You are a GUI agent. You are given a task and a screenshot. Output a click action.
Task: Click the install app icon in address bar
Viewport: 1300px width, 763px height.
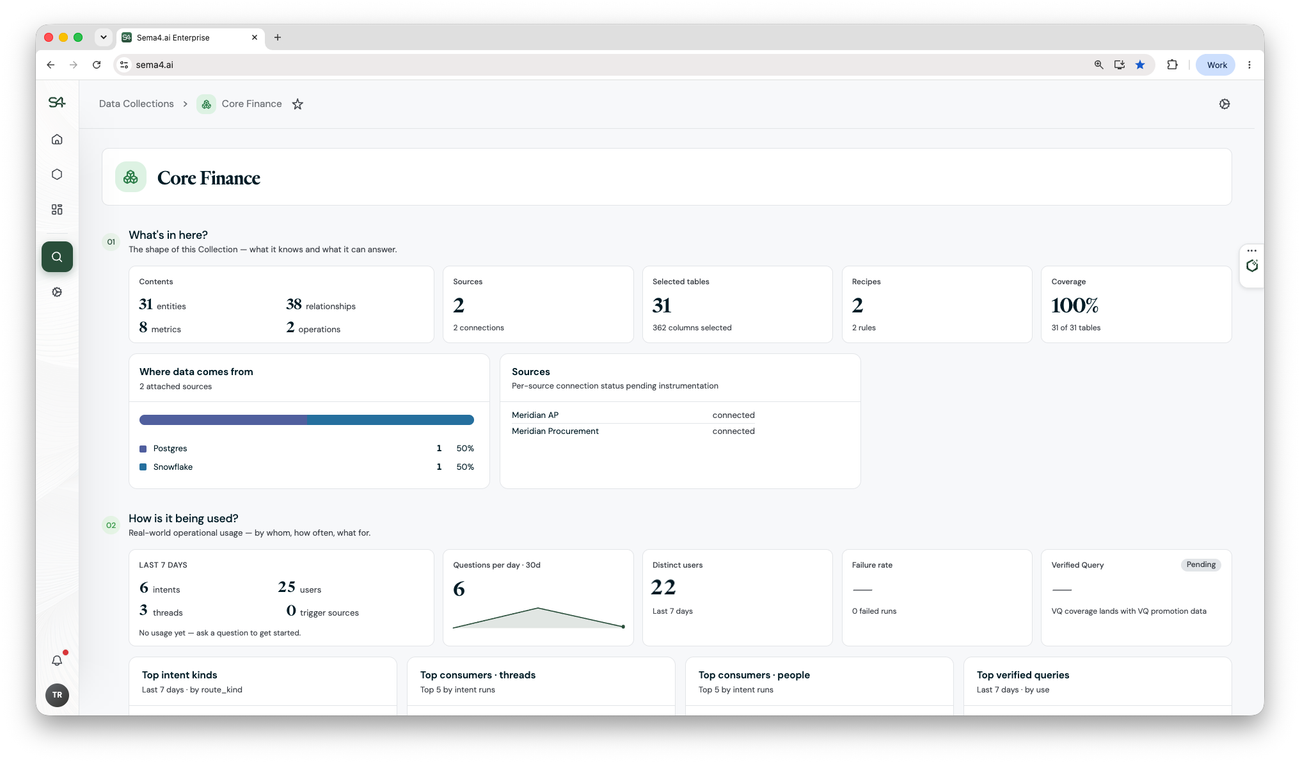click(x=1119, y=65)
